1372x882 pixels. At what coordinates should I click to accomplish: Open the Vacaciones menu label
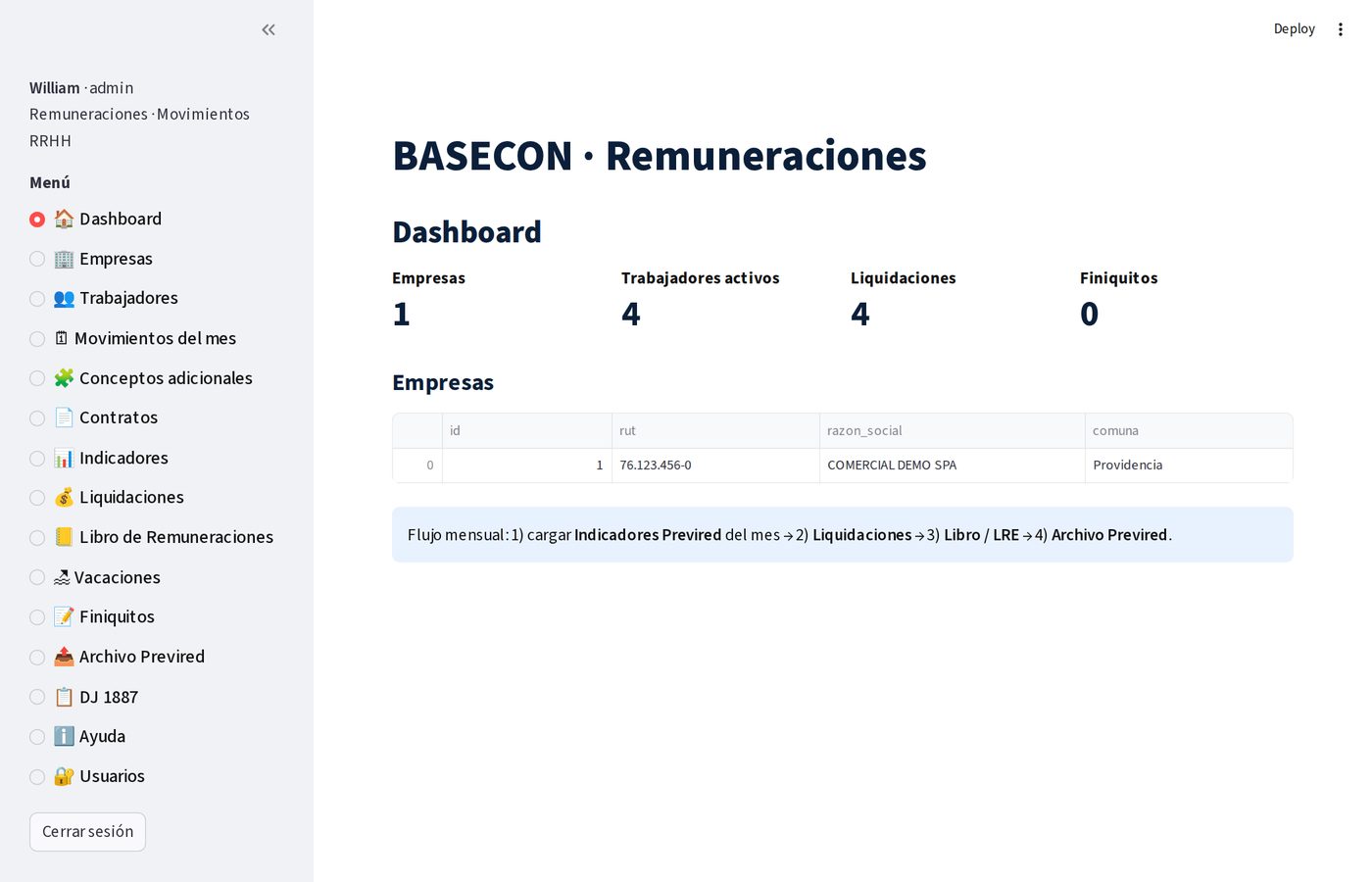[x=118, y=577]
